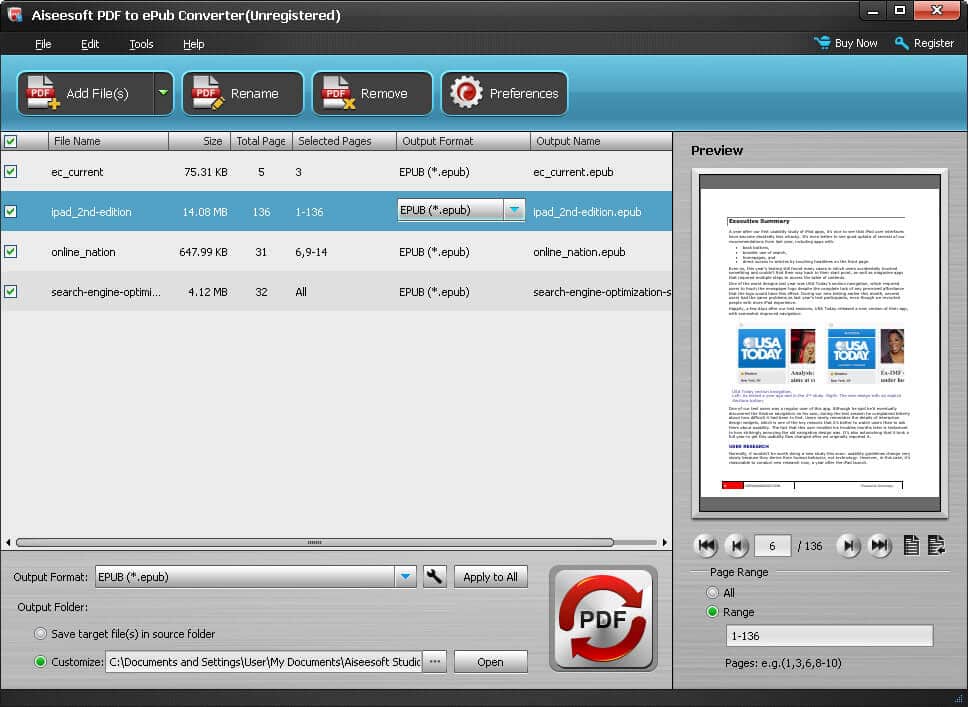Viewport: 968px width, 707px height.
Task: Uncheck the search-engine-optimi... file checkbox
Action: pyautogui.click(x=10, y=291)
